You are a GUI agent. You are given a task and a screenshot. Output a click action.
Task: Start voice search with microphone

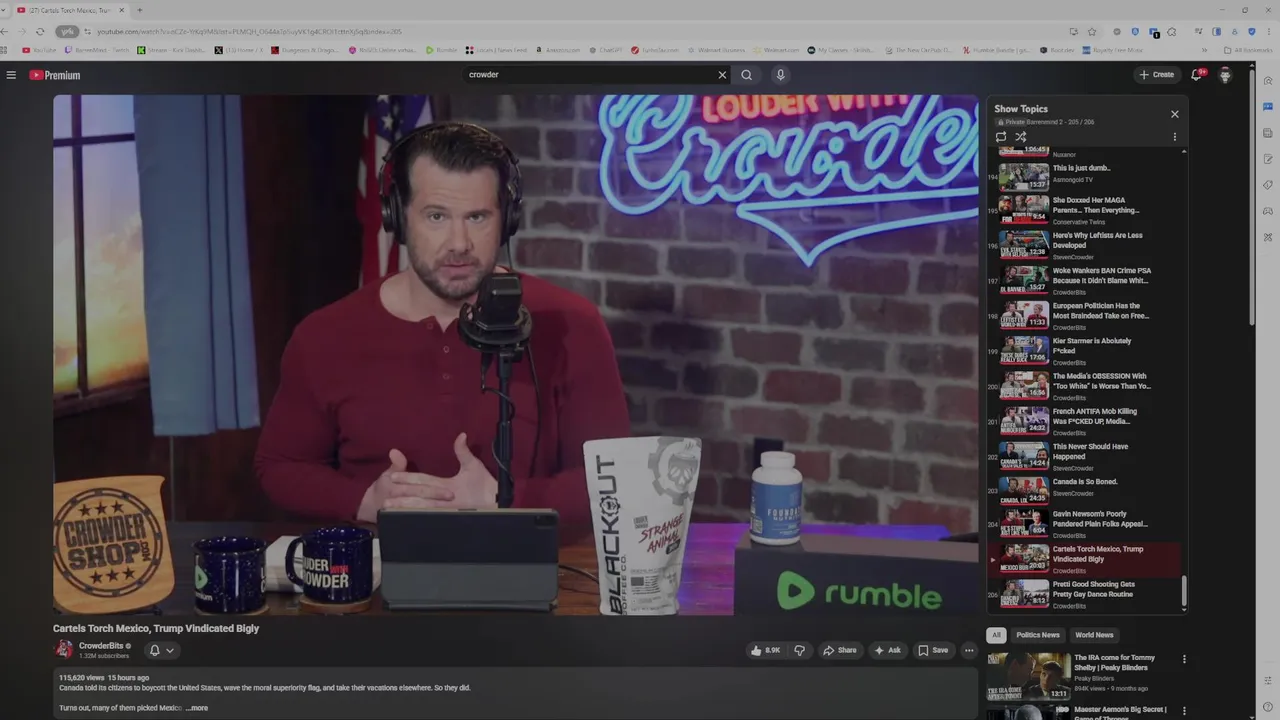[x=780, y=75]
